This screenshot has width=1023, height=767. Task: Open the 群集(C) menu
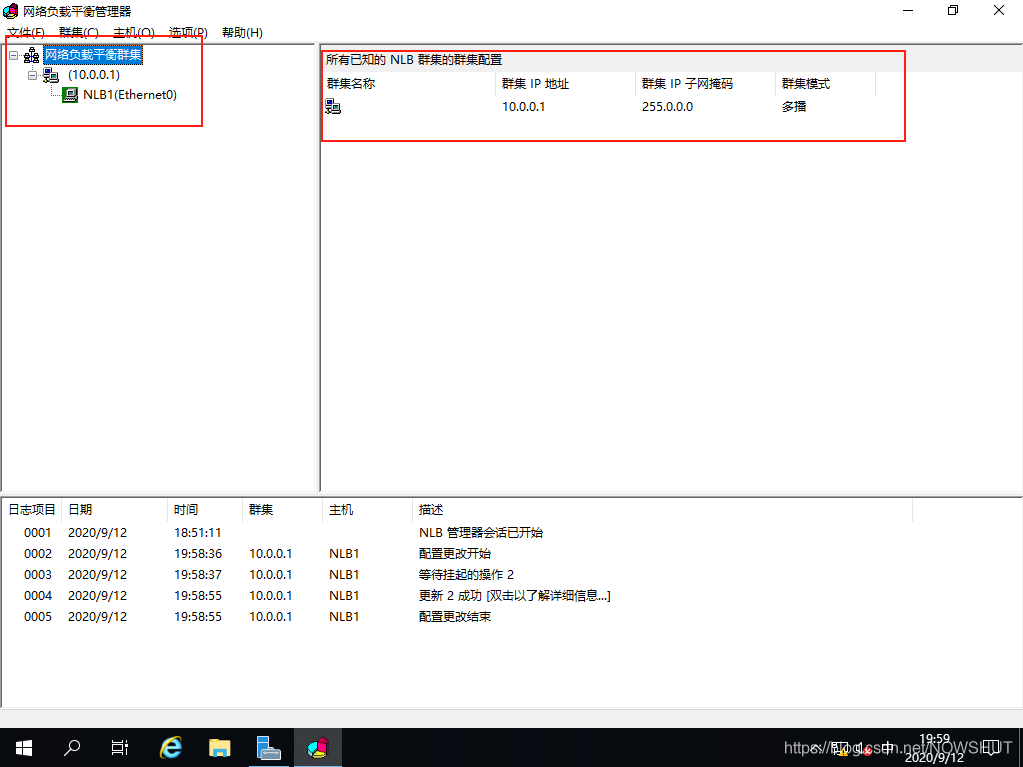click(78, 33)
